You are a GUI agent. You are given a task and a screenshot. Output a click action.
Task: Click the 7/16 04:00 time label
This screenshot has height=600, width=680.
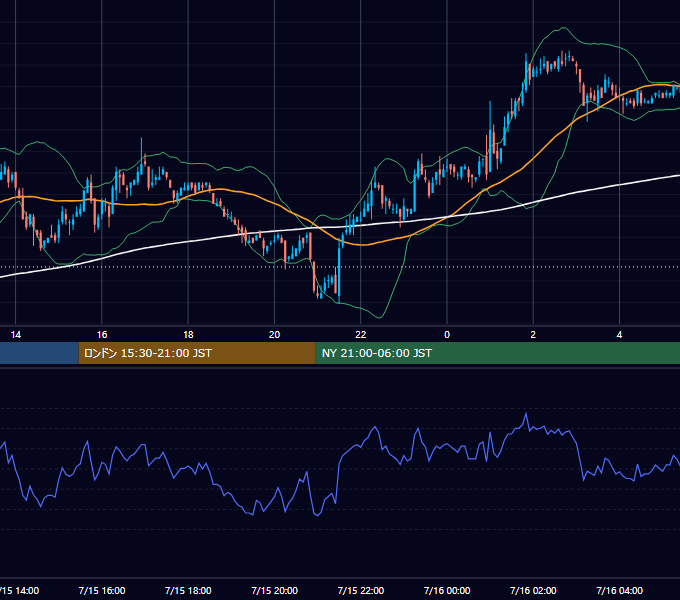coord(620,590)
